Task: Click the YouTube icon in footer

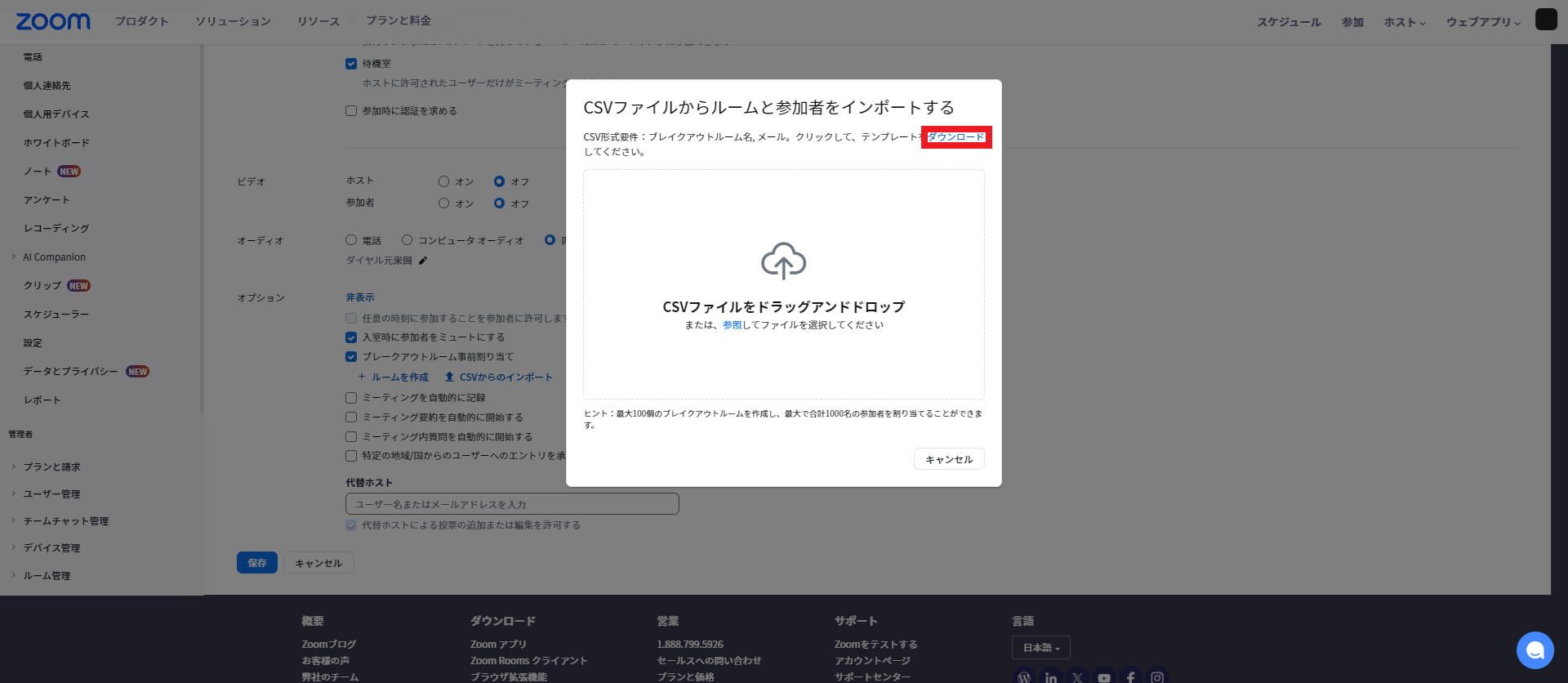Action: point(1104,677)
